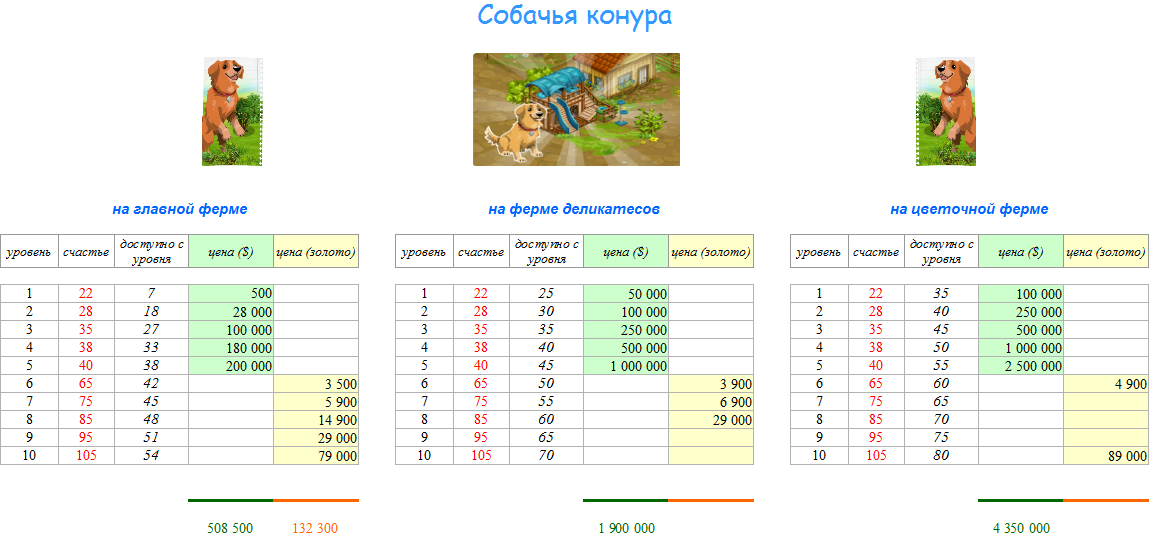Click the 'Собачья конура' page title
The width and height of the screenshot is (1154, 549).
[575, 15]
